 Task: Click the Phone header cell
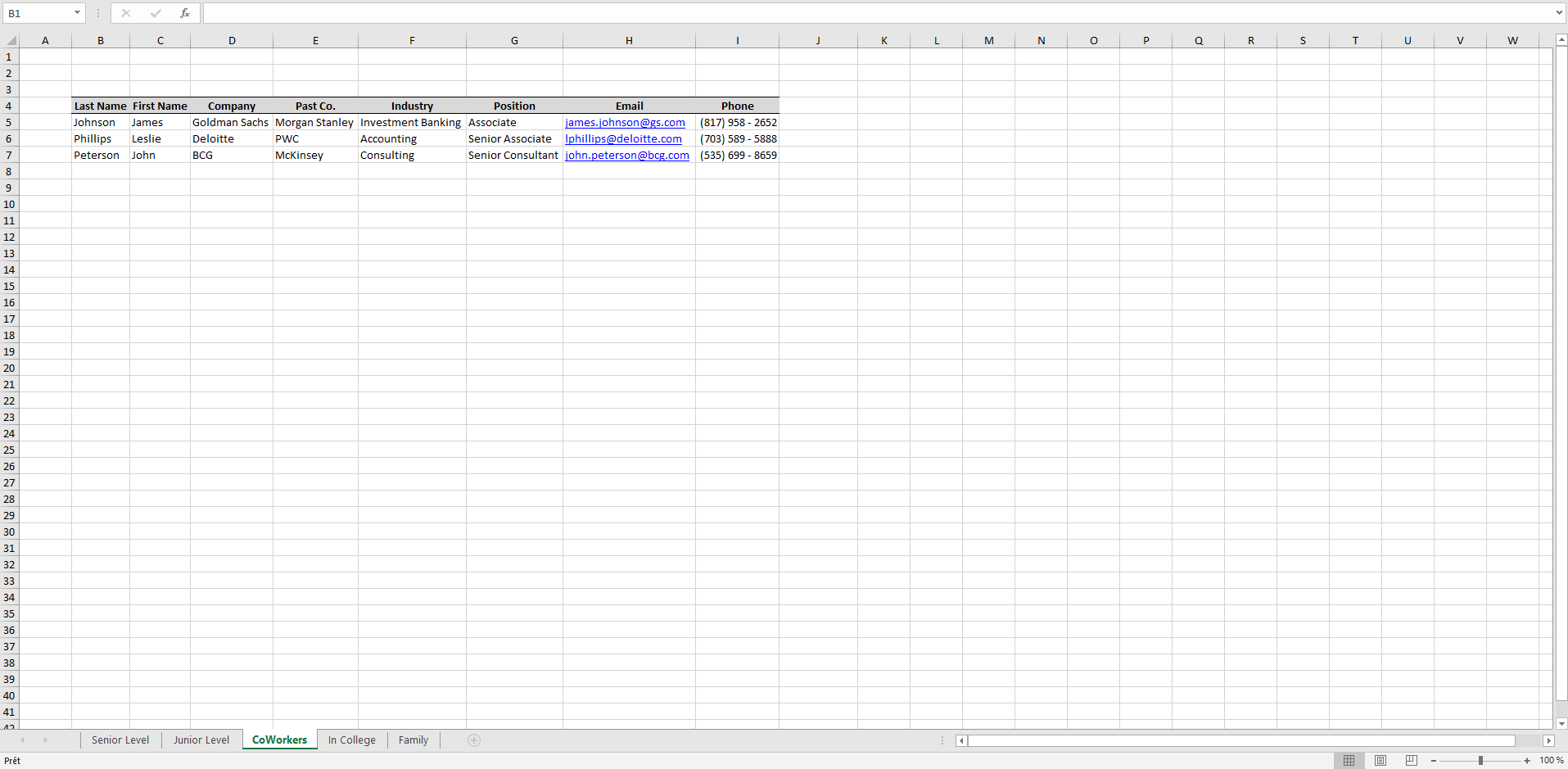(737, 106)
